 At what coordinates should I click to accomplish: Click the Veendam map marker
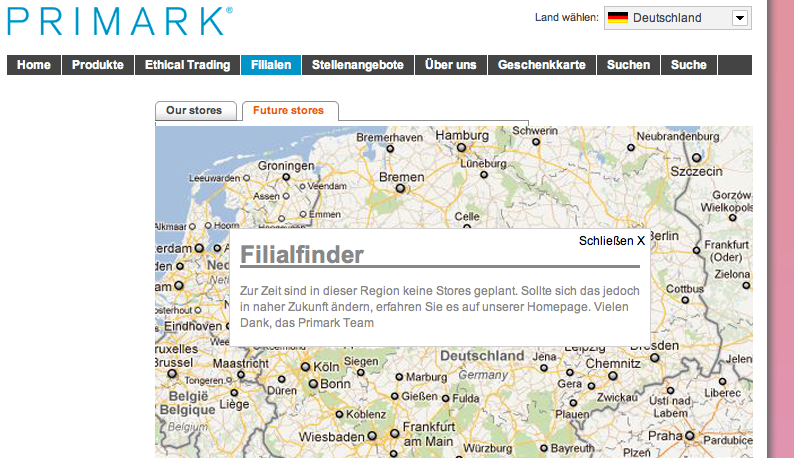(302, 186)
